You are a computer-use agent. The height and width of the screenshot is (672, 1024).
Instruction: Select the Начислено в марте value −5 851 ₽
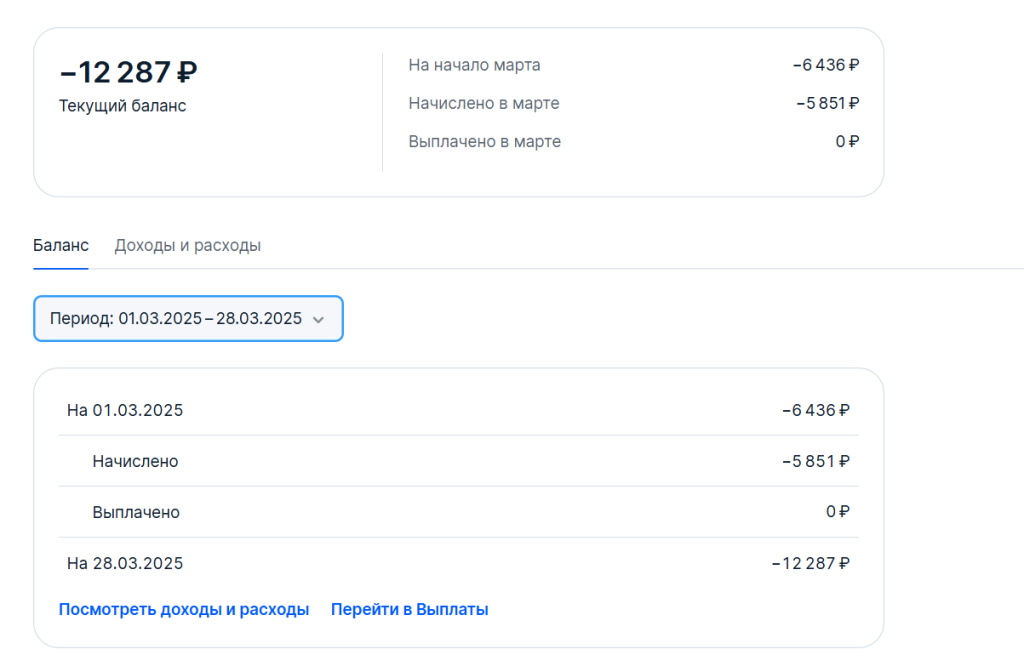click(828, 102)
